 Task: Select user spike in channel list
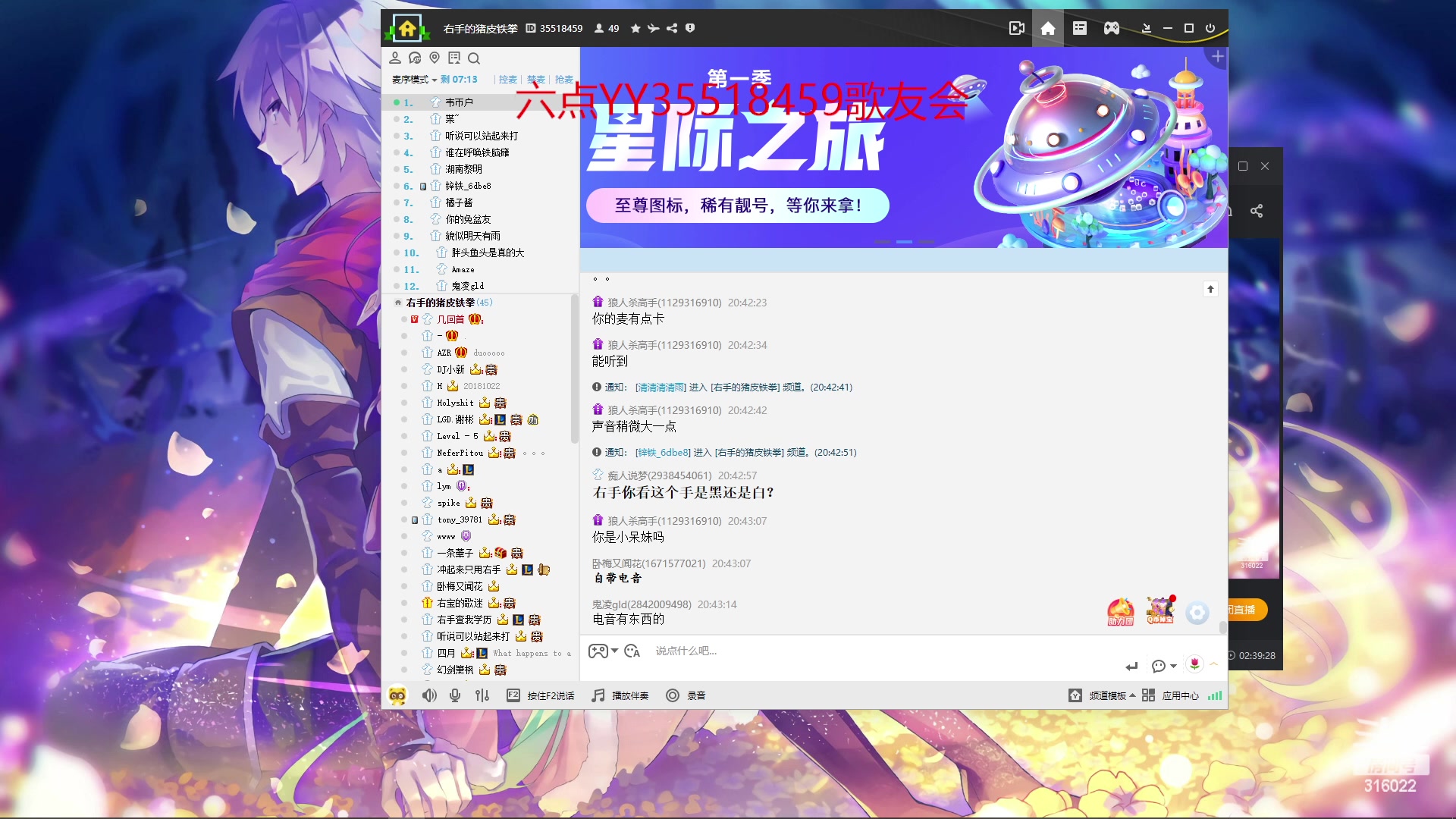[x=448, y=503]
